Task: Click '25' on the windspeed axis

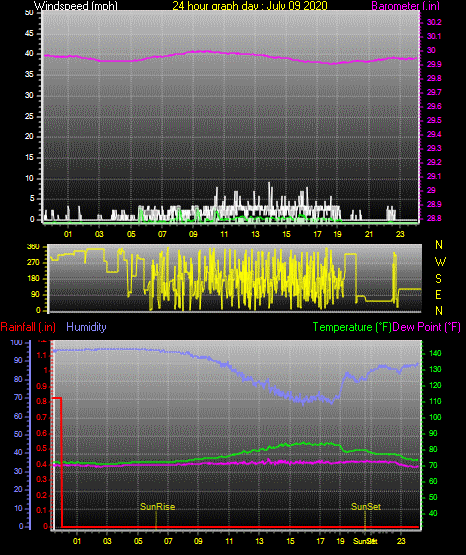Action: point(29,116)
